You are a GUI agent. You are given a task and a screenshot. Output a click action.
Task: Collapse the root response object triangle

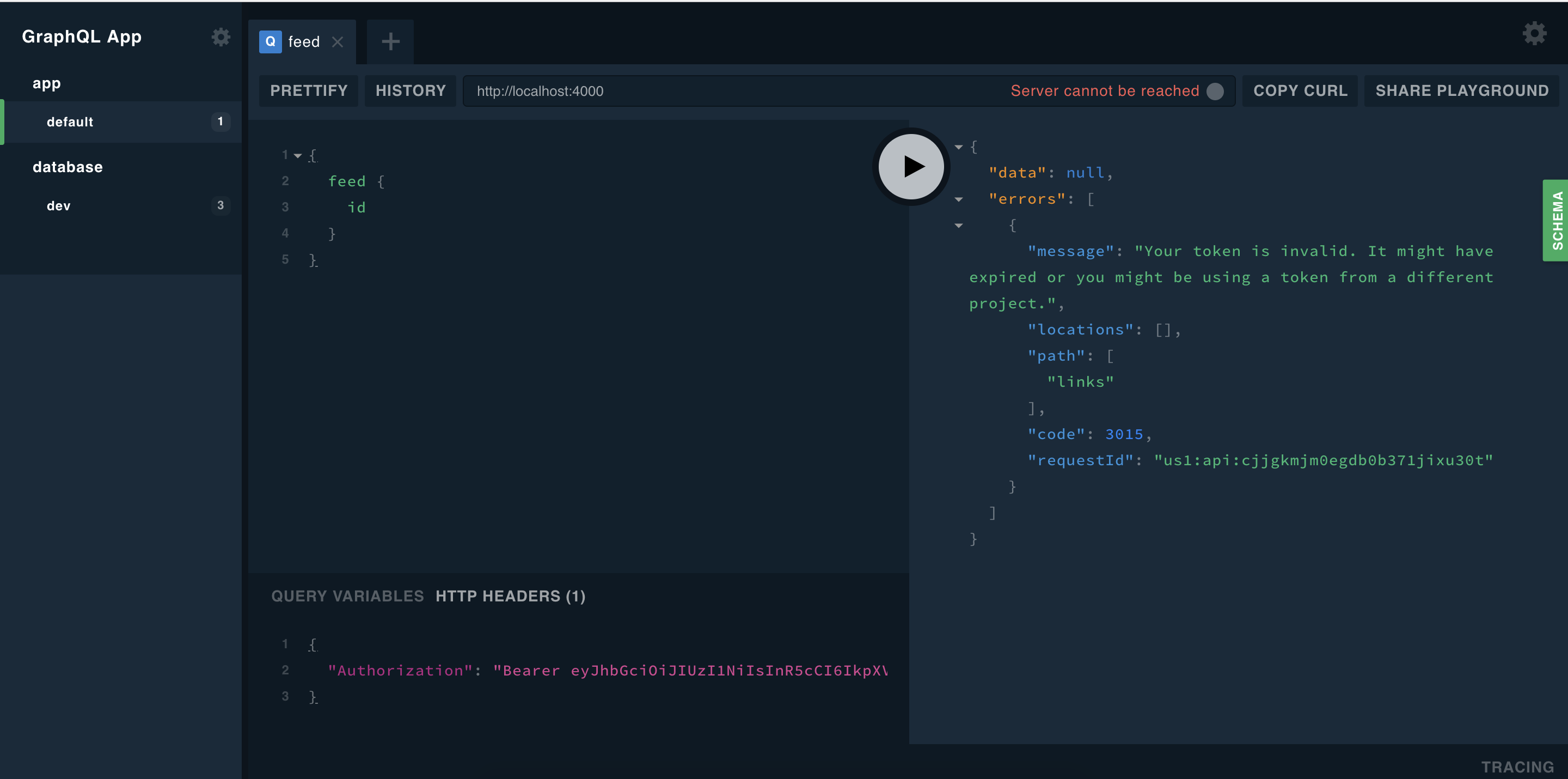coord(959,147)
